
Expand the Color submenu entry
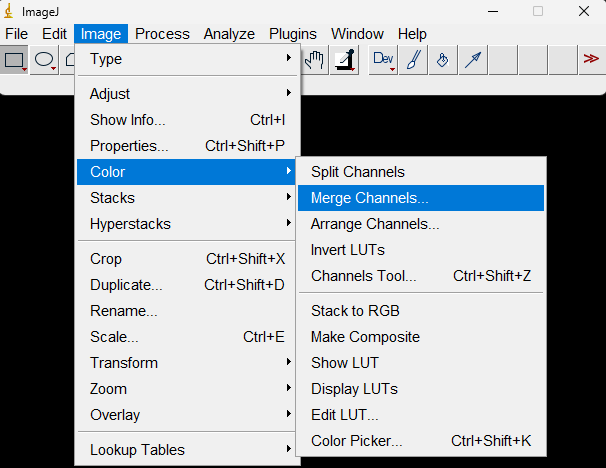click(x=187, y=172)
